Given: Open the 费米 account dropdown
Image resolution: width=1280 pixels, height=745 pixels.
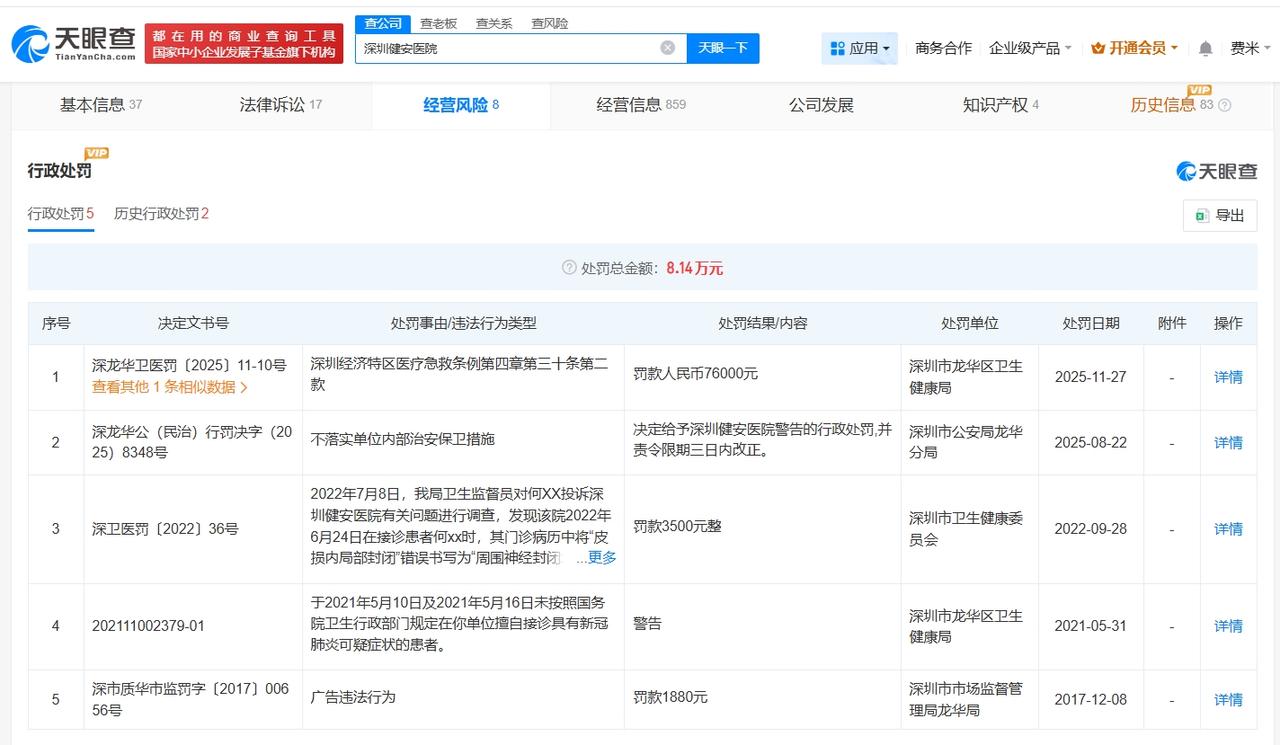Looking at the screenshot, I should click(1245, 47).
